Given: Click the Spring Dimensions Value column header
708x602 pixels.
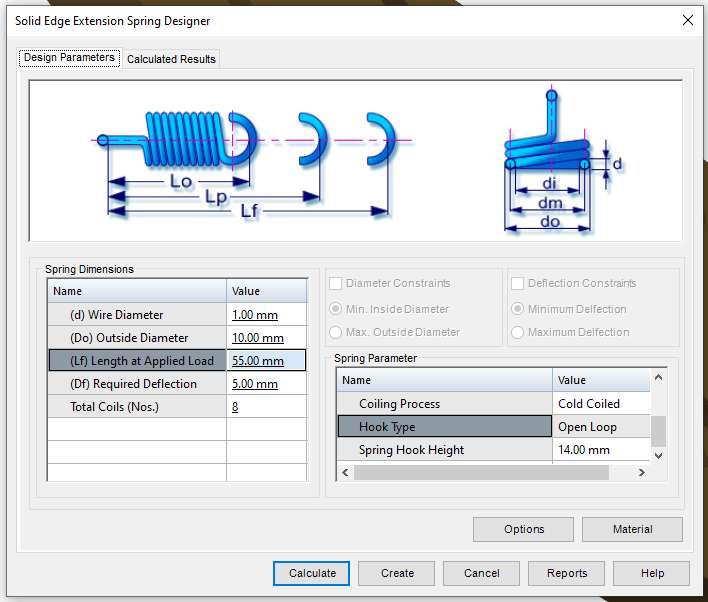Looking at the screenshot, I should pos(266,291).
